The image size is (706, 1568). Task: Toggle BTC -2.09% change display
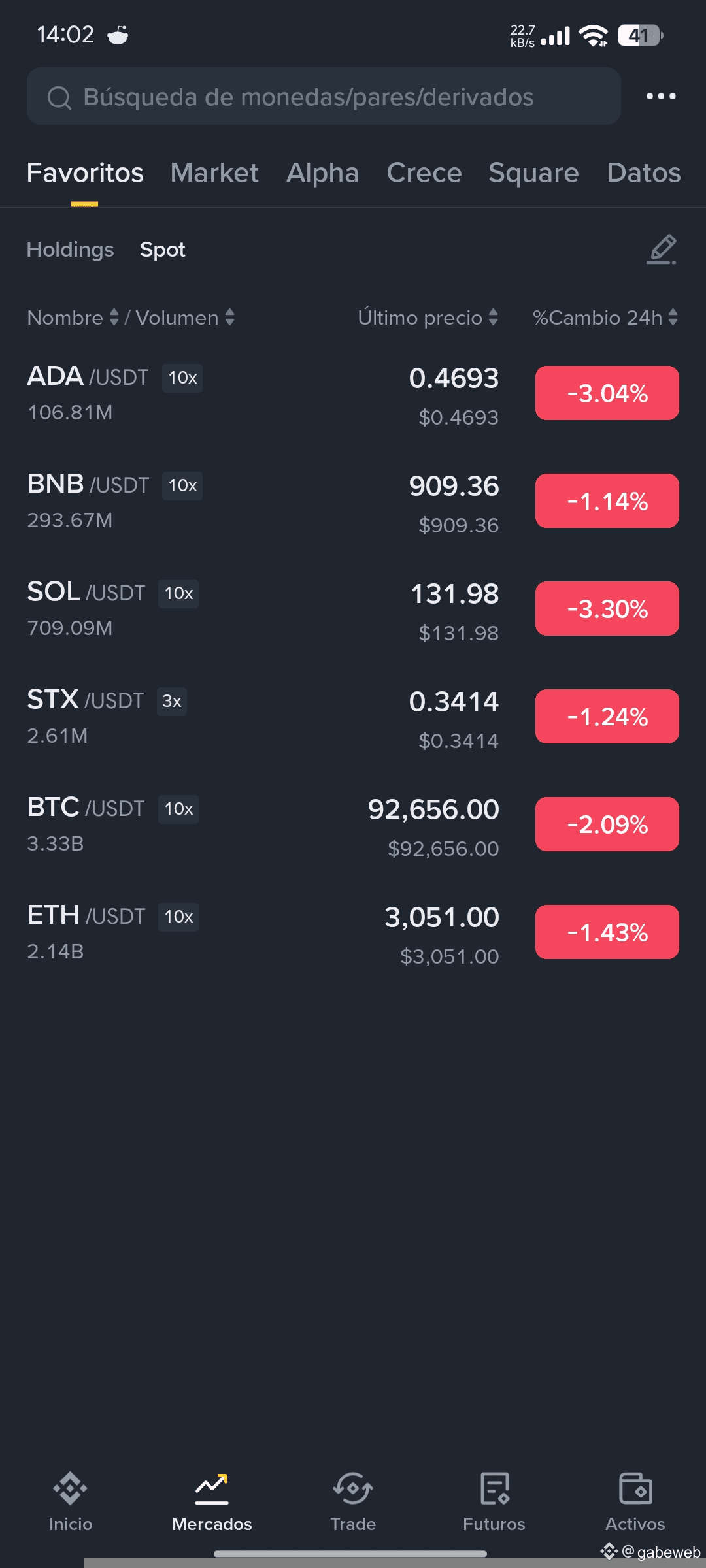click(607, 825)
